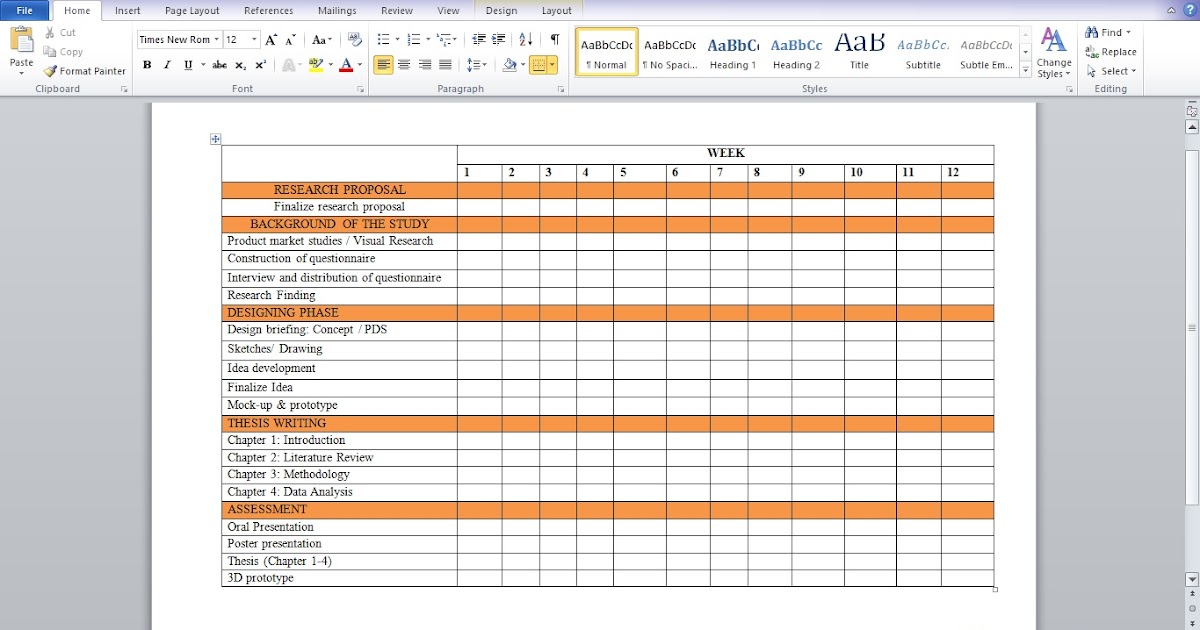
Task: Show or hide paragraph marks
Action: 554,40
